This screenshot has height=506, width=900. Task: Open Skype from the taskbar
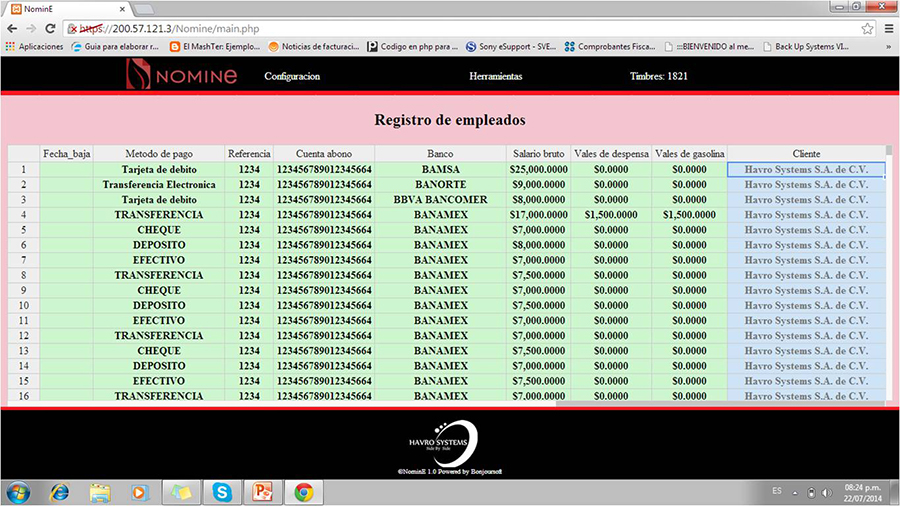[x=221, y=492]
